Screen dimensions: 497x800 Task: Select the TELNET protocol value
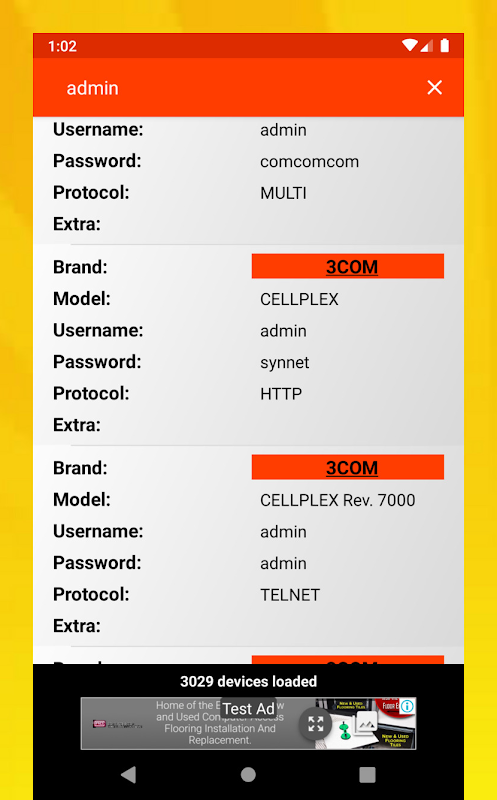coord(290,595)
